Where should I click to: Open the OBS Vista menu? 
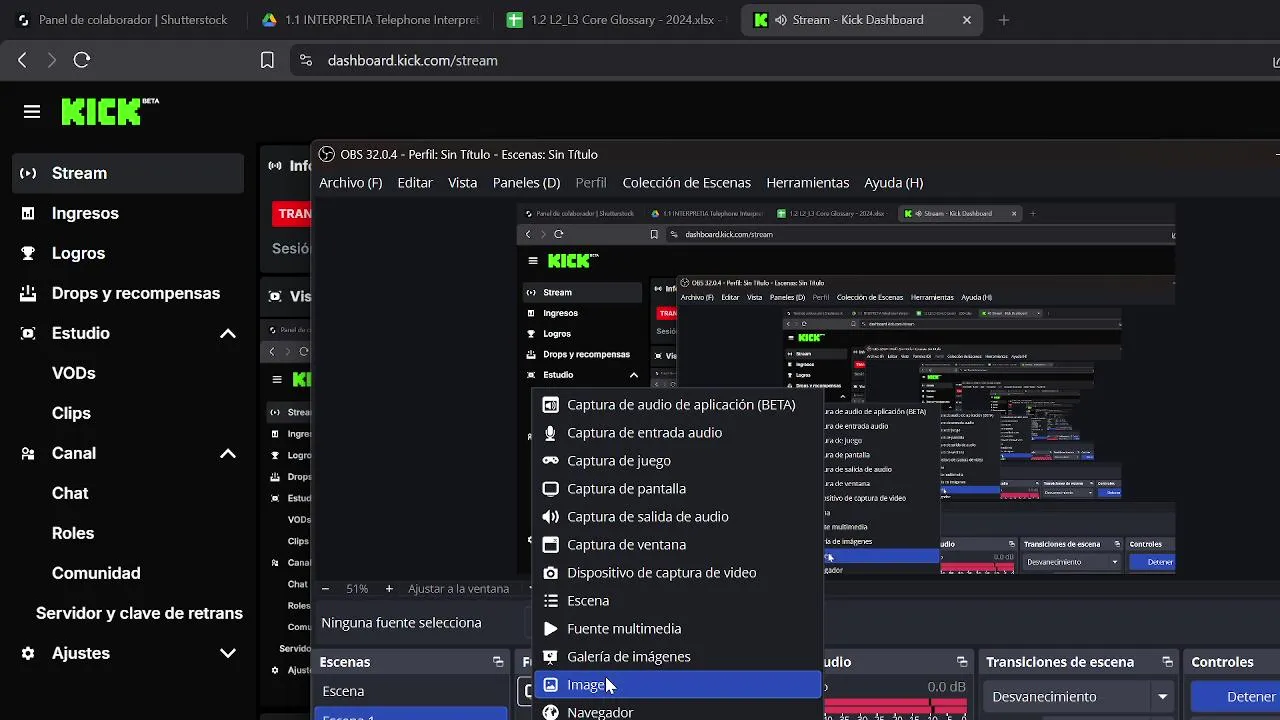(462, 182)
